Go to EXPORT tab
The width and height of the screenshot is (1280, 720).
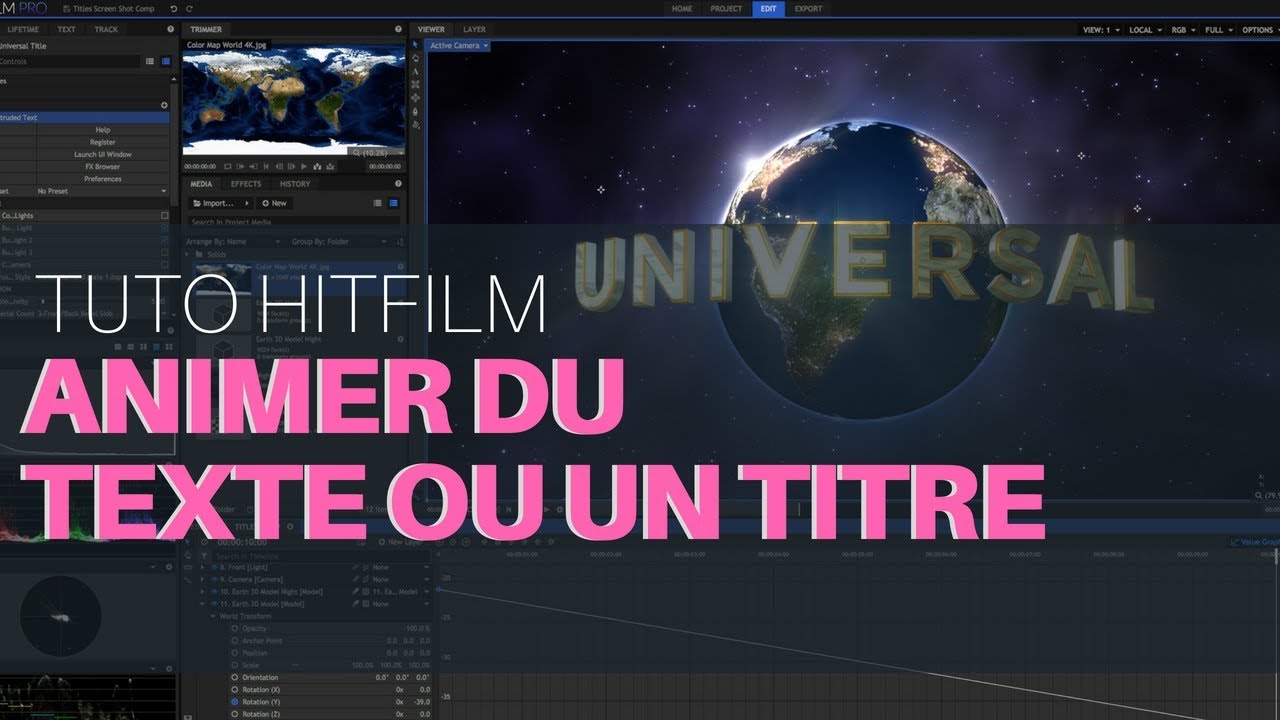point(808,8)
